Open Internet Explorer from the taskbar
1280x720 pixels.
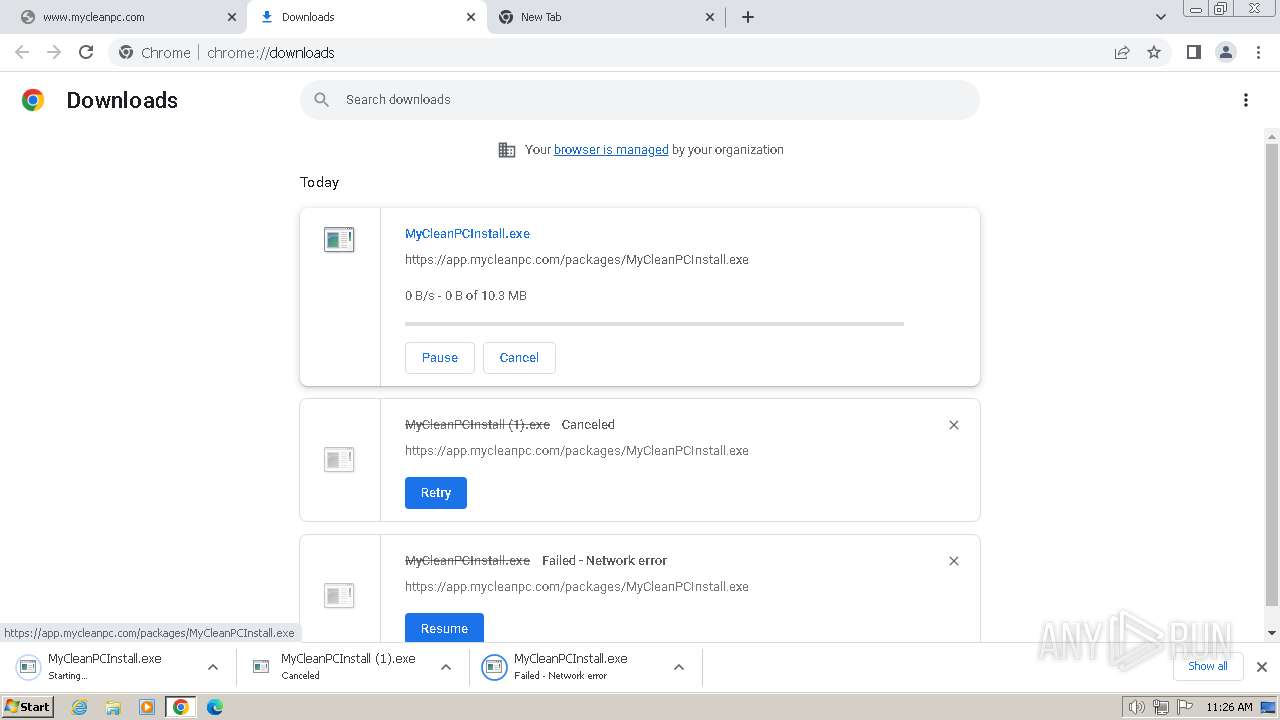(80, 707)
